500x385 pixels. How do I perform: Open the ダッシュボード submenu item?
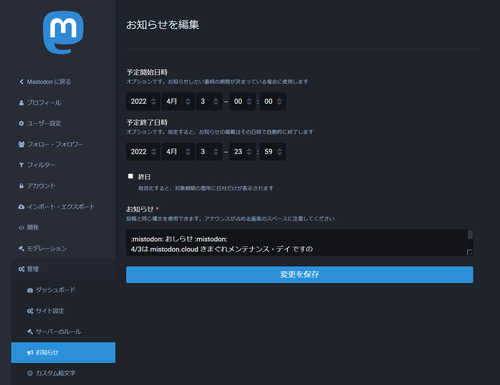[63, 290]
